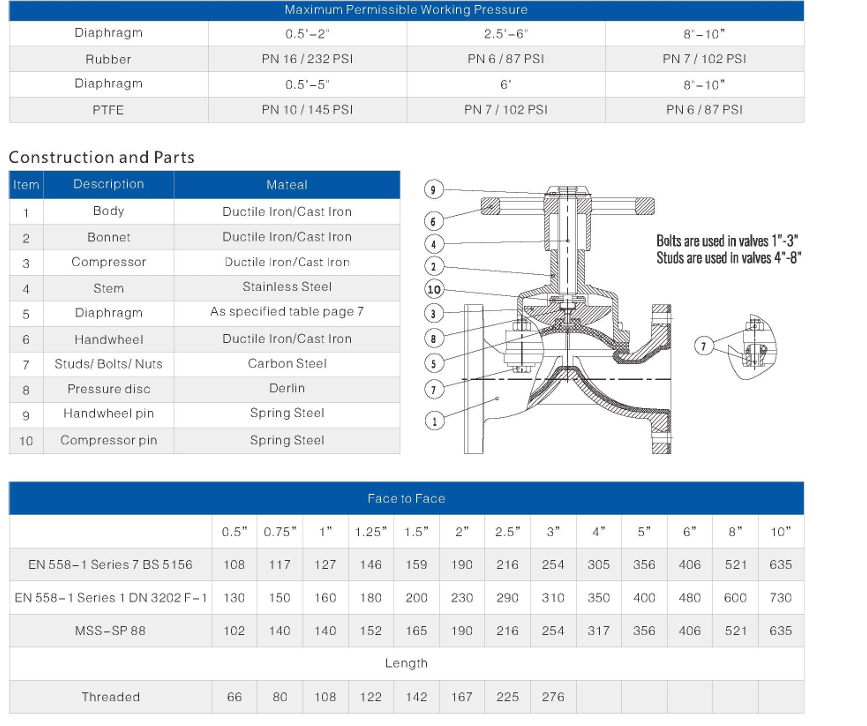Select the Threaded row label
The height and width of the screenshot is (726, 867).
tap(110, 697)
